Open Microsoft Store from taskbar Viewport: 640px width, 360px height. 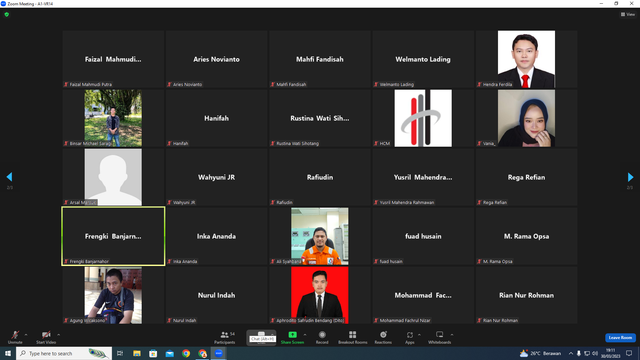pos(153,353)
